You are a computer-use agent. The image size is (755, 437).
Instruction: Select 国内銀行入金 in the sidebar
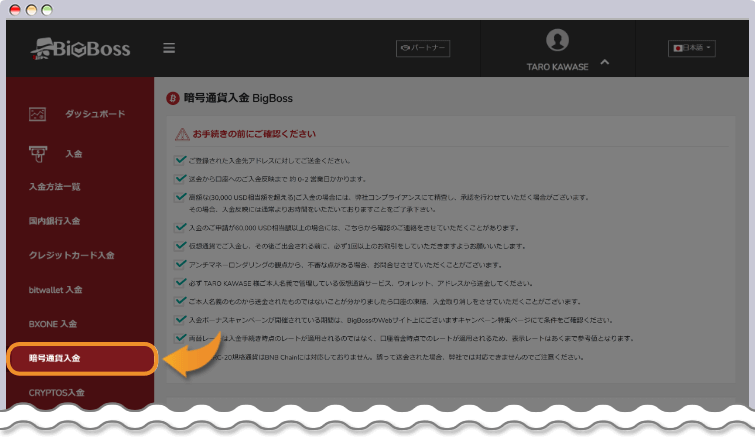(x=54, y=221)
